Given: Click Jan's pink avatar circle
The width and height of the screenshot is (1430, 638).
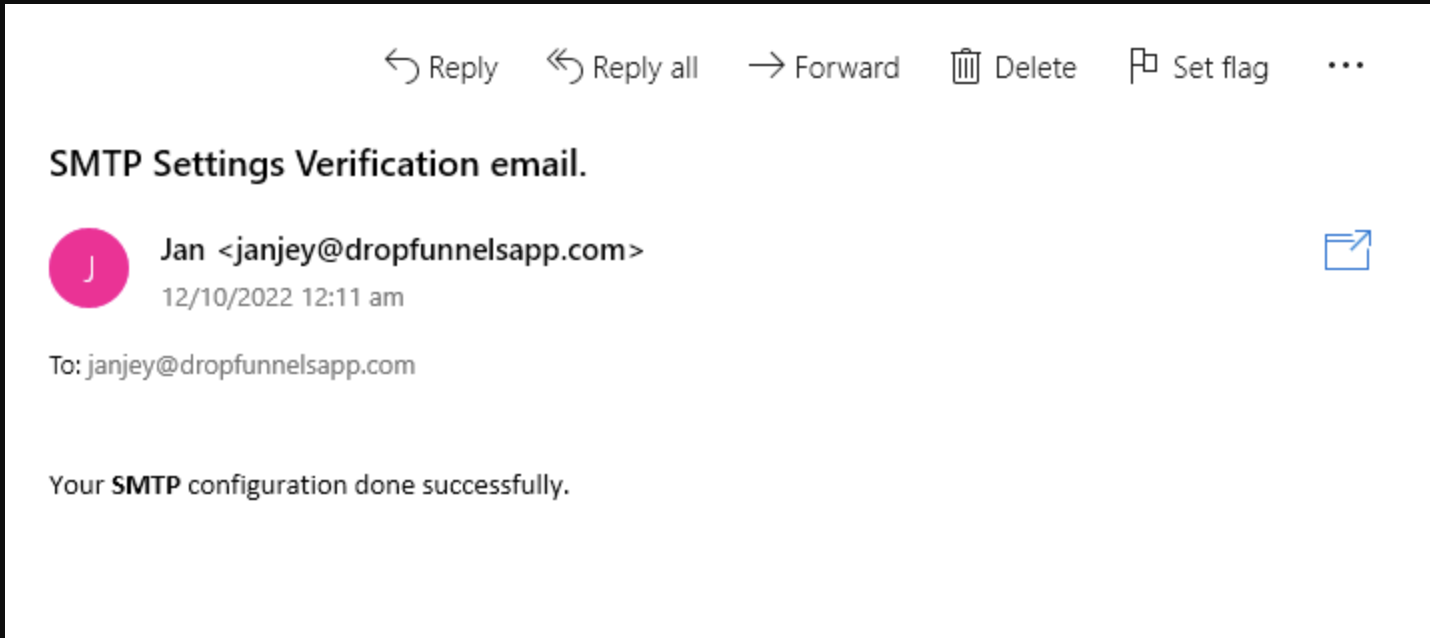Looking at the screenshot, I should click(x=88, y=267).
